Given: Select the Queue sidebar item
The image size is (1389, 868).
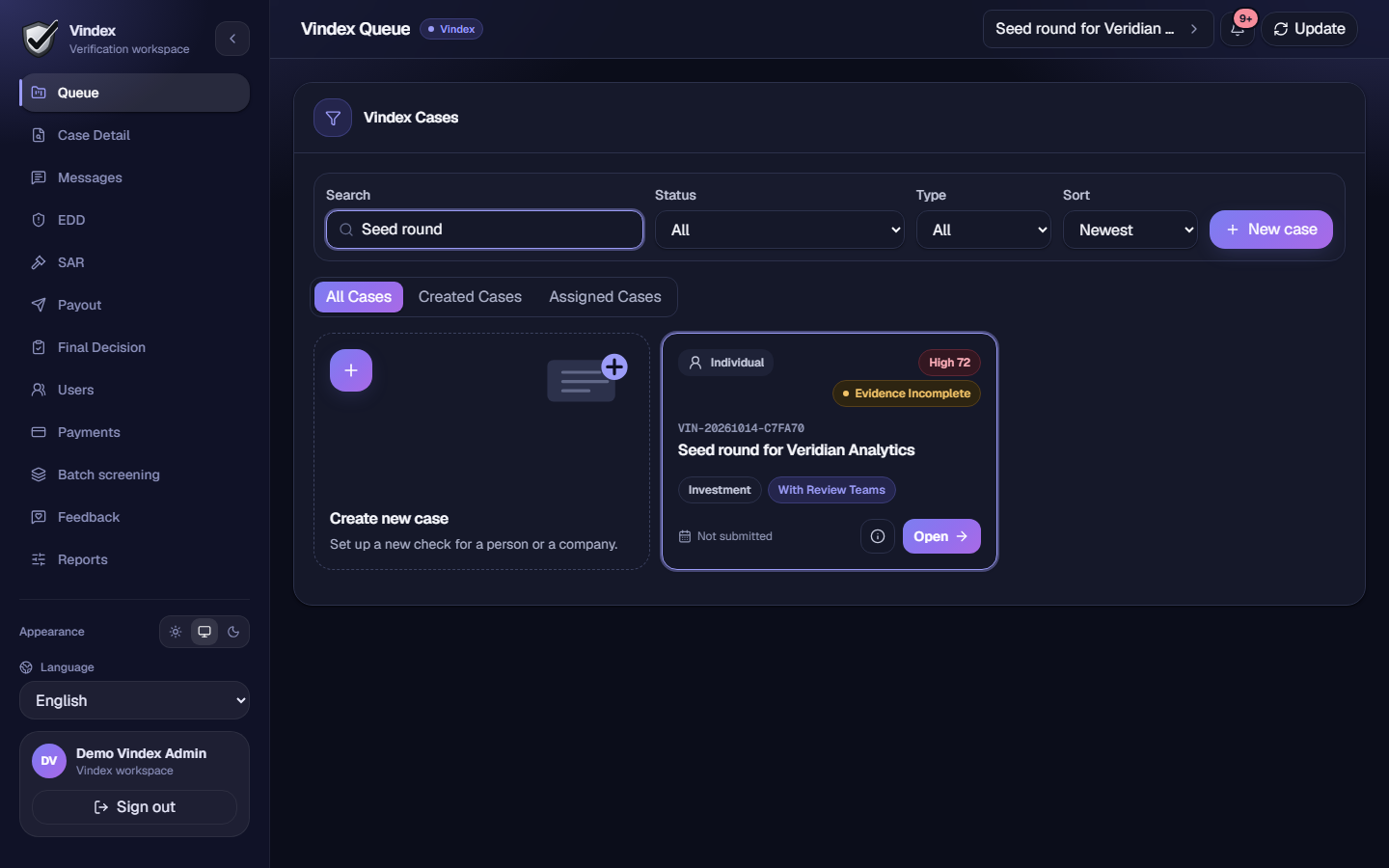Looking at the screenshot, I should point(134,93).
